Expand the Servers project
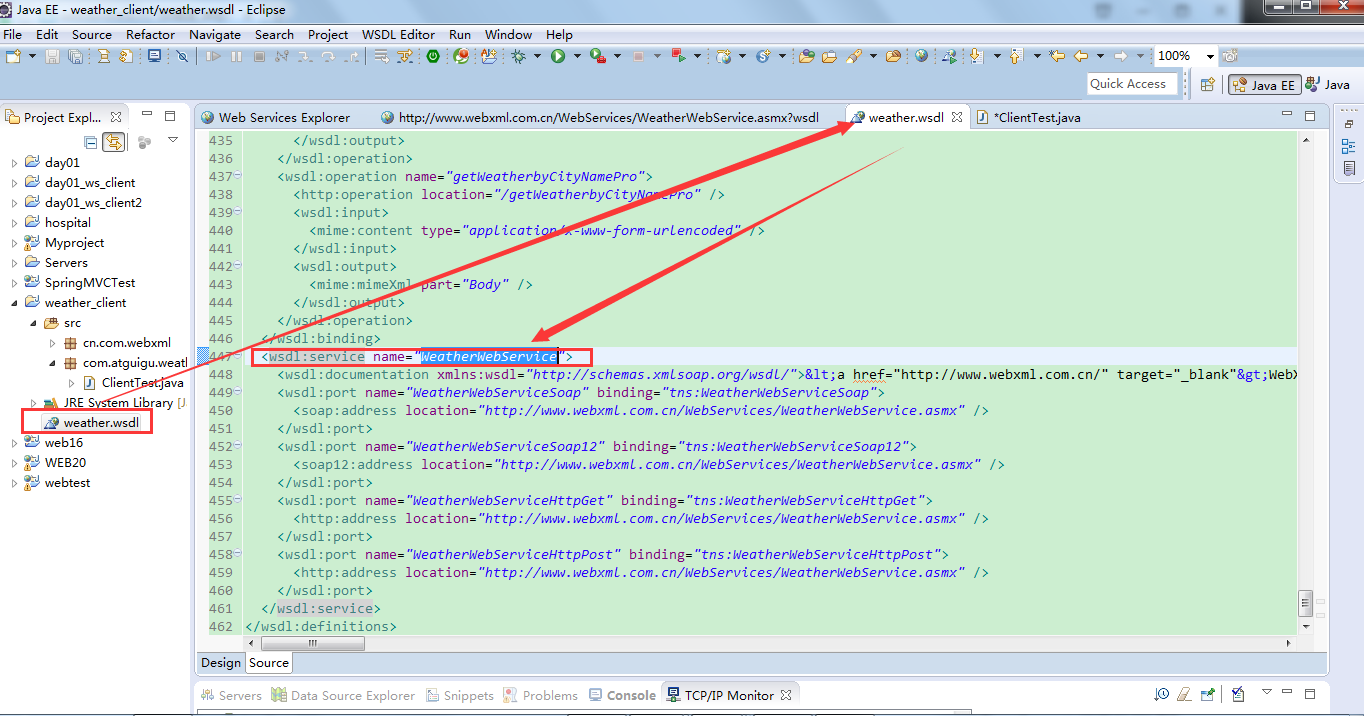 coord(14,262)
